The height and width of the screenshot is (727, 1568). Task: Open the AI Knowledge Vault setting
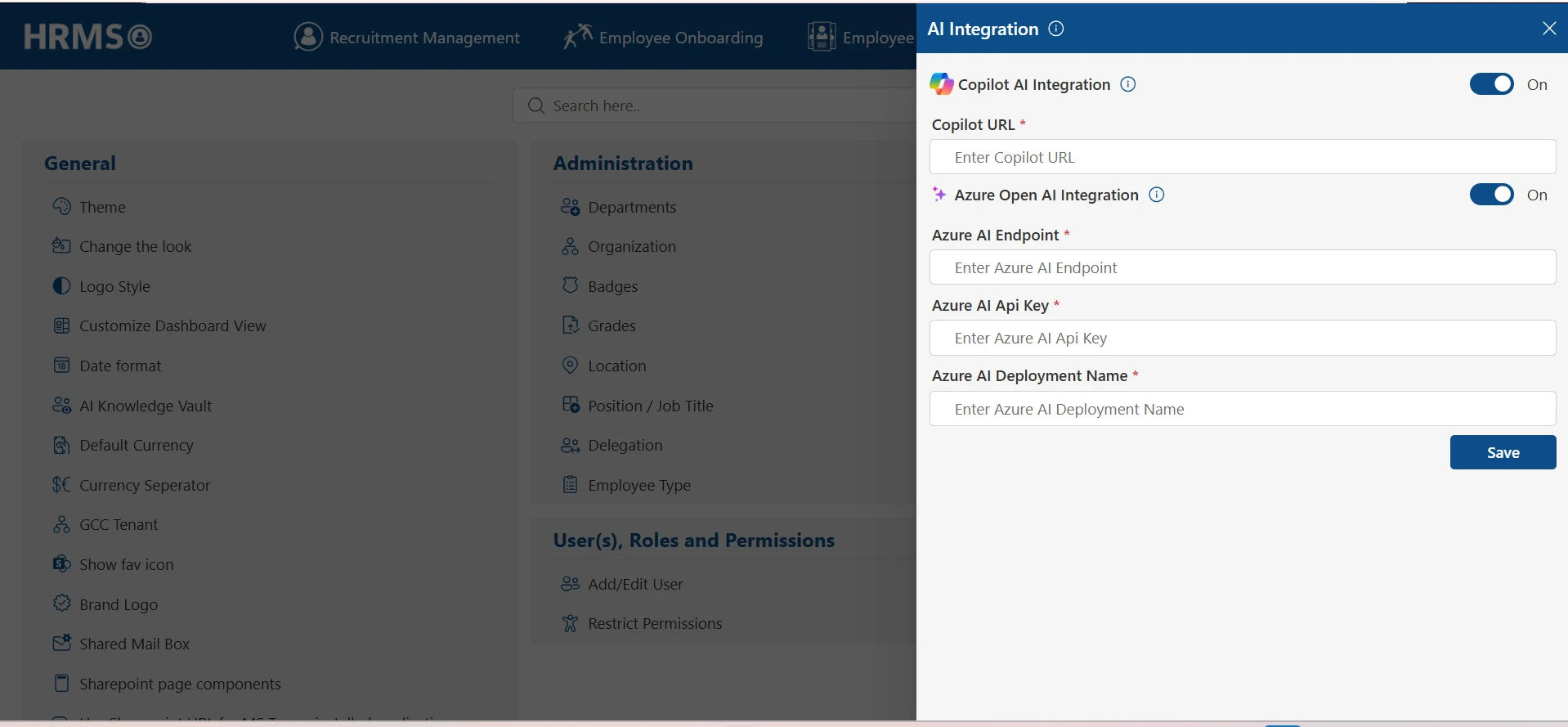click(146, 406)
